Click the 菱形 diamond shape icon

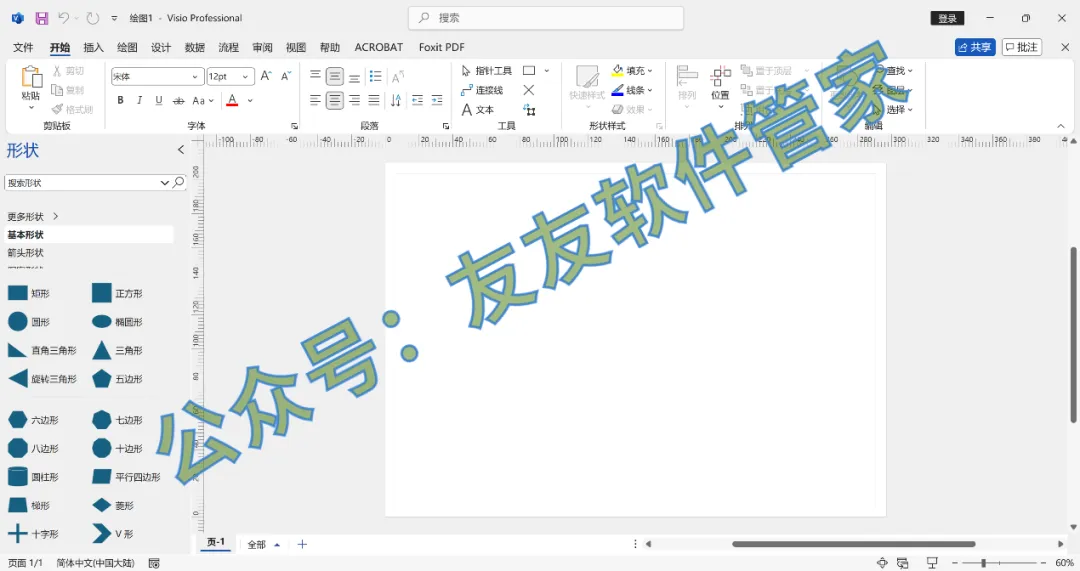[x=101, y=505]
